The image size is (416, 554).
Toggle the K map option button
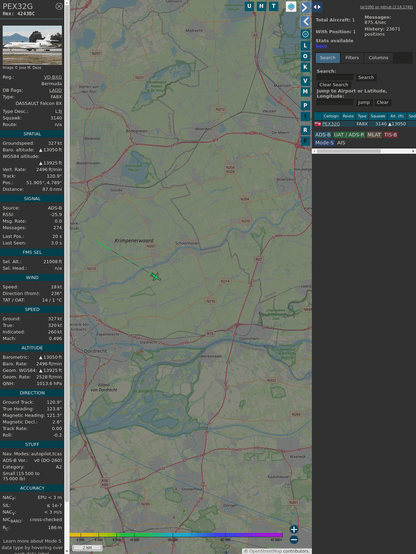305,67
